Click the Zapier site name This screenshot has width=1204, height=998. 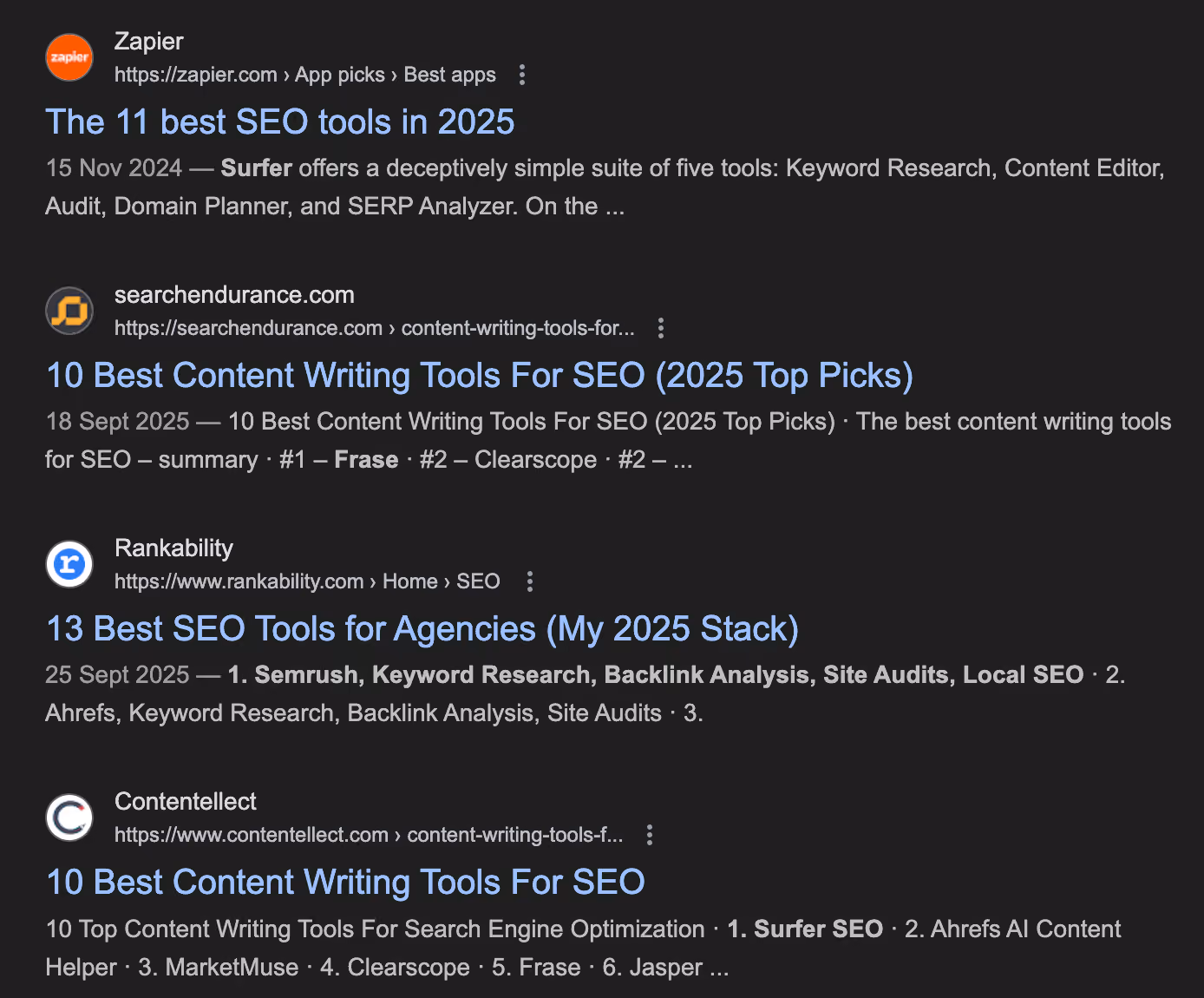[149, 41]
